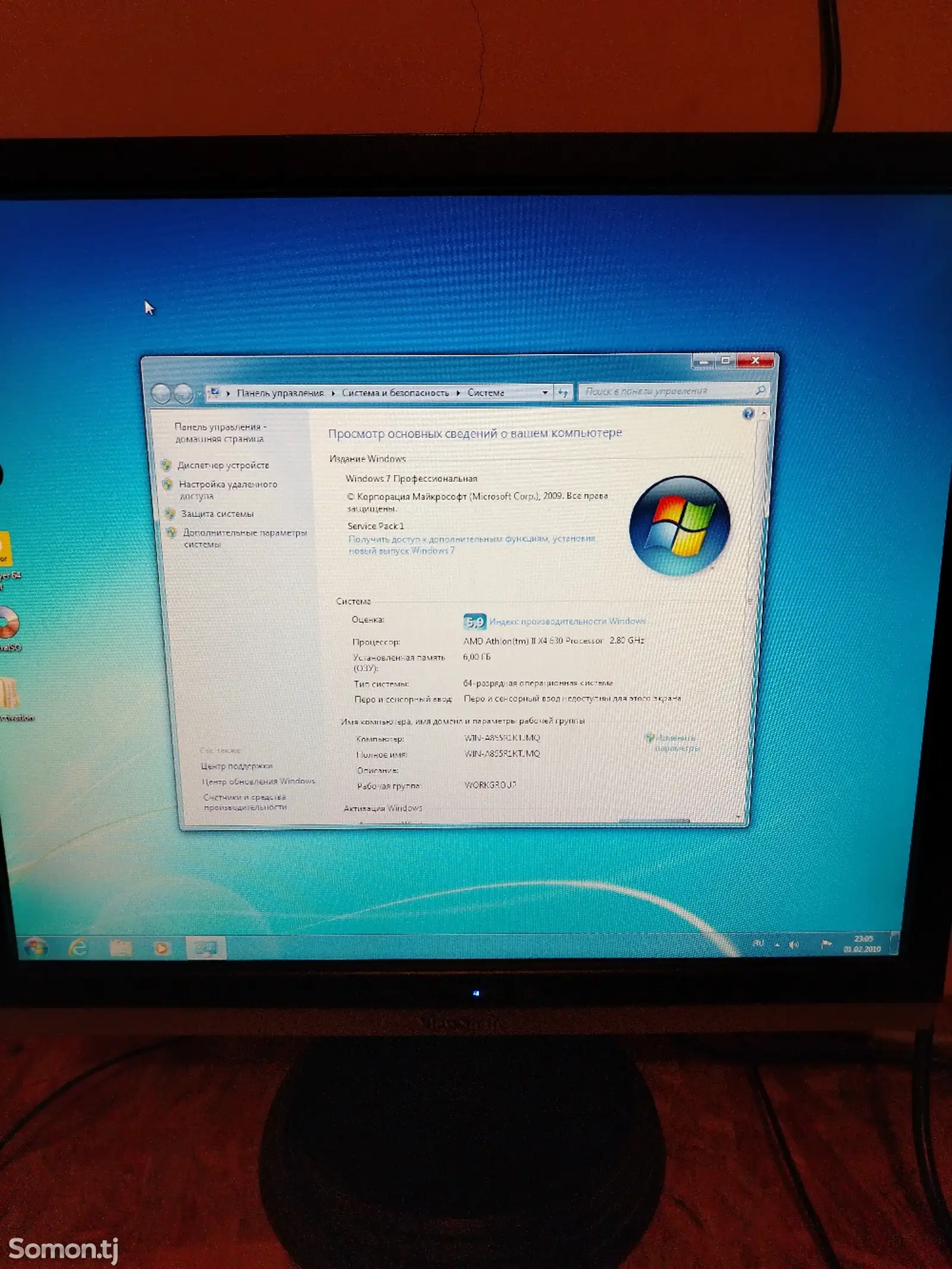The width and height of the screenshot is (952, 1269).
Task: Open Дополнительные параметры системы link
Action: 245,538
